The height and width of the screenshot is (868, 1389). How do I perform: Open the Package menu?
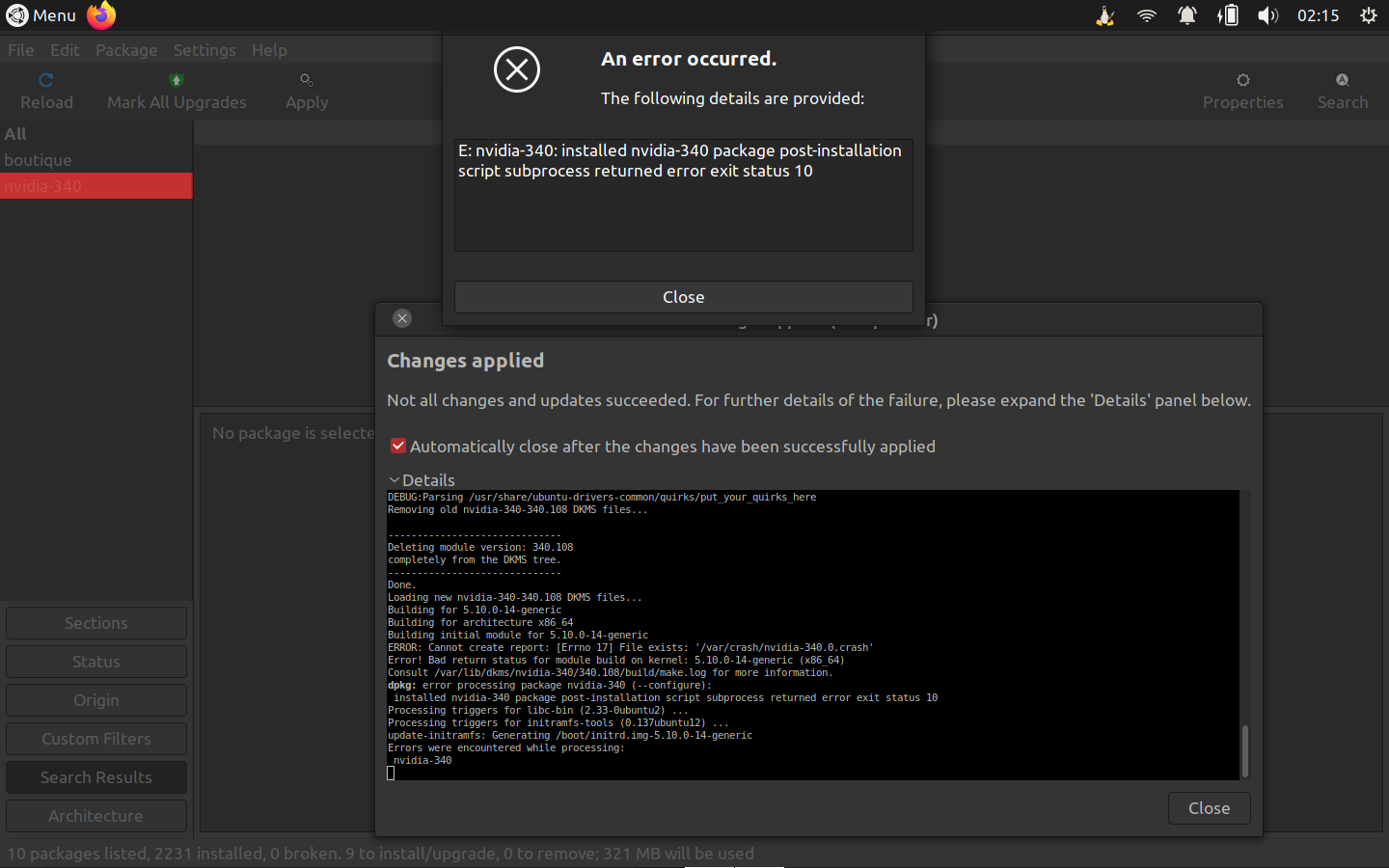(x=126, y=50)
